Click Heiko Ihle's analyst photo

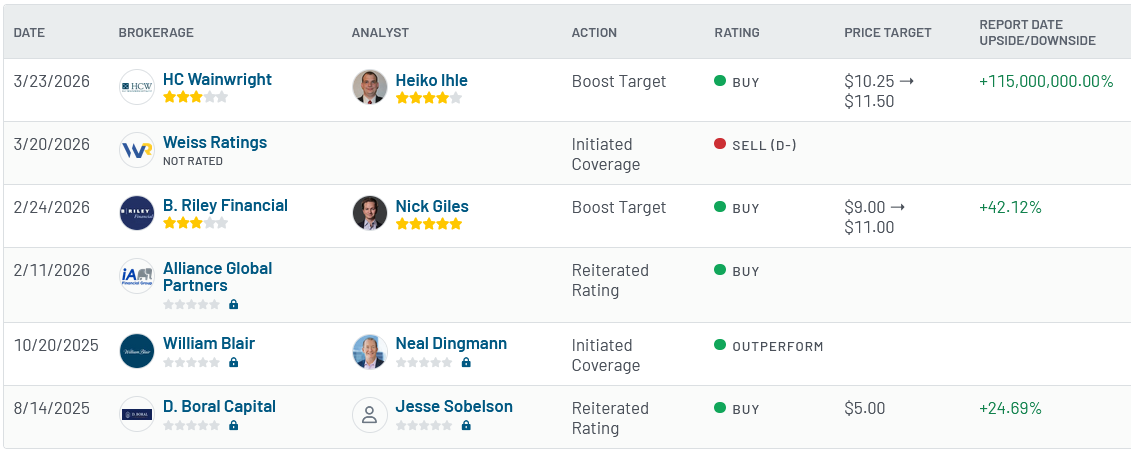(x=370, y=87)
